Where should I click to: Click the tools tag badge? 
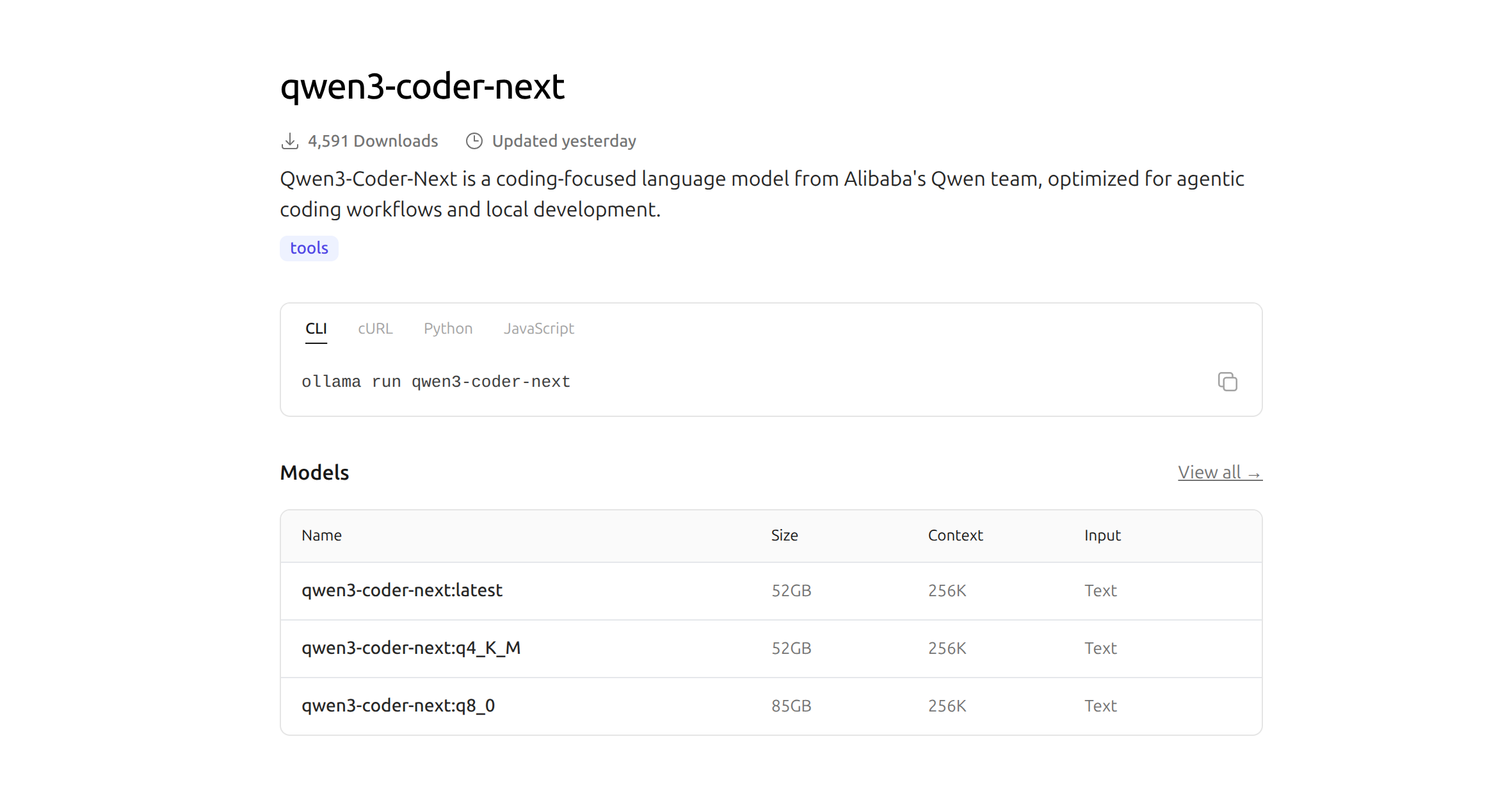tap(309, 248)
